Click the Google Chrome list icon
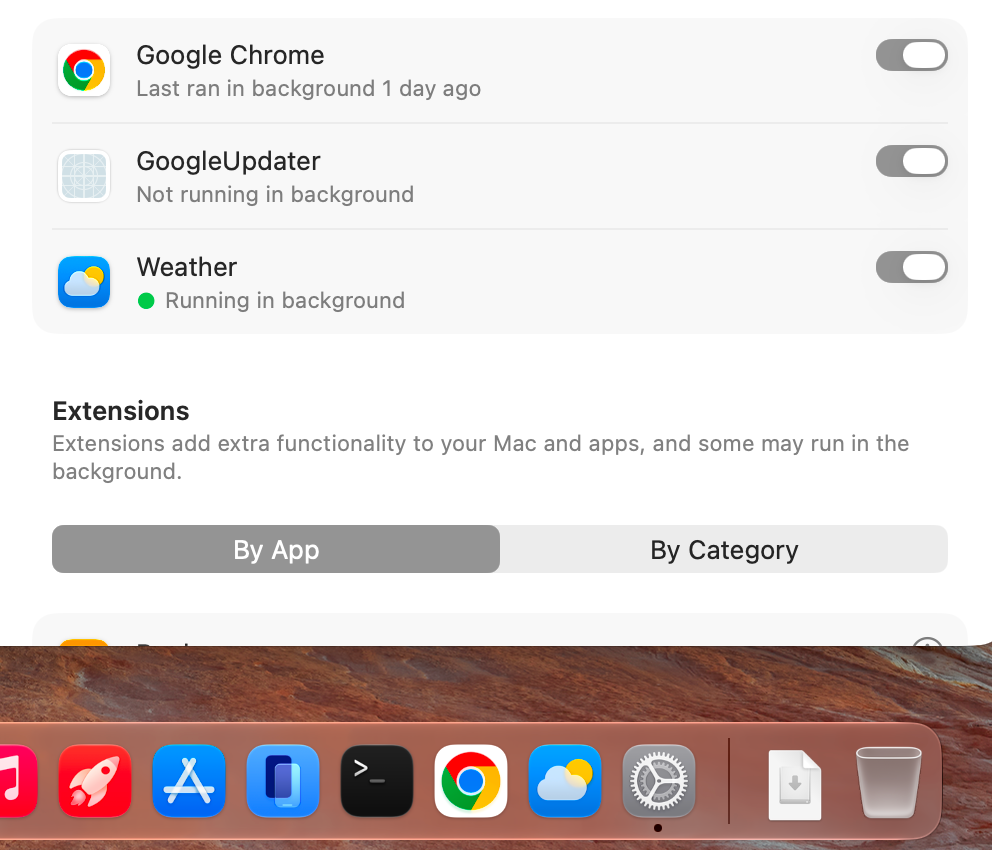The height and width of the screenshot is (850, 992). pos(84,70)
